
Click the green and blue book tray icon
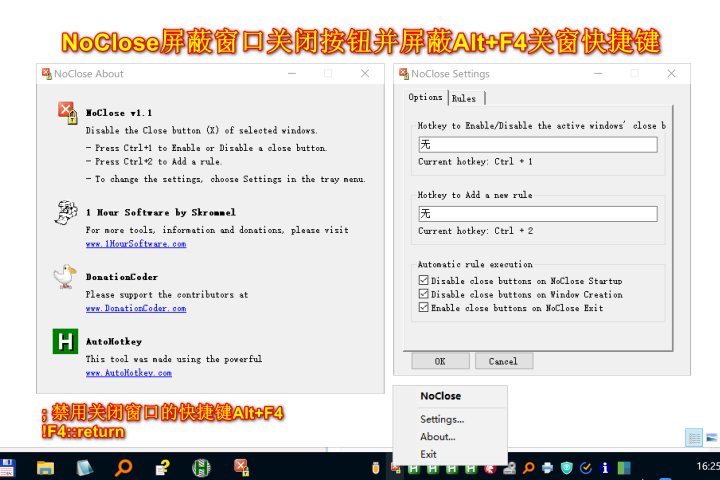click(x=624, y=468)
